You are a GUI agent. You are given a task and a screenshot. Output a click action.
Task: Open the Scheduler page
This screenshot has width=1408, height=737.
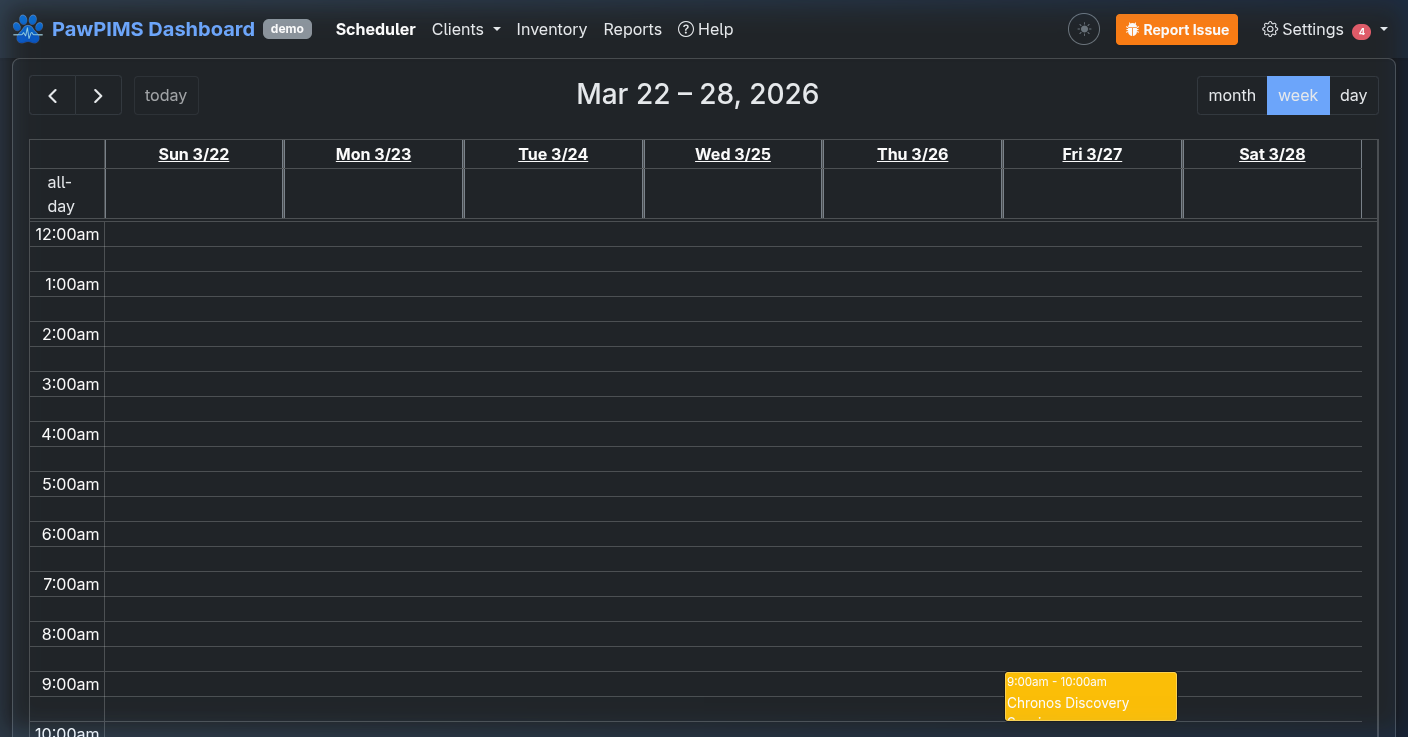tap(375, 29)
